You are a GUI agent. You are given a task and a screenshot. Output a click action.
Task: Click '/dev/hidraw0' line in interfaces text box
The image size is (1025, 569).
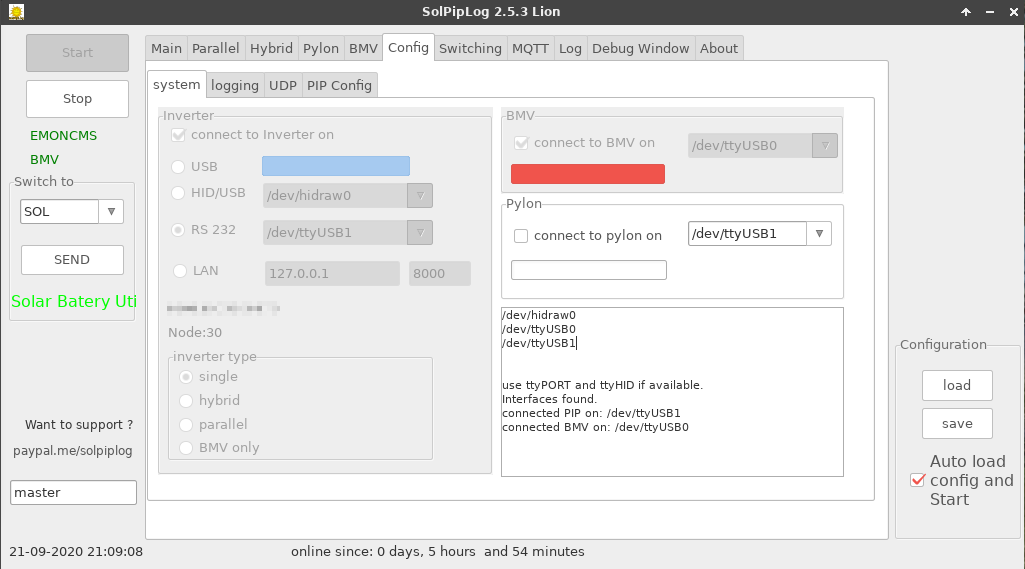click(539, 315)
